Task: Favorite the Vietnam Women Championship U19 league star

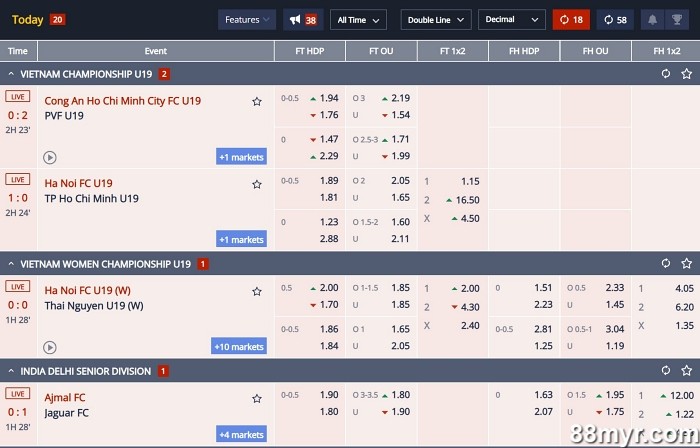Action: point(687,263)
